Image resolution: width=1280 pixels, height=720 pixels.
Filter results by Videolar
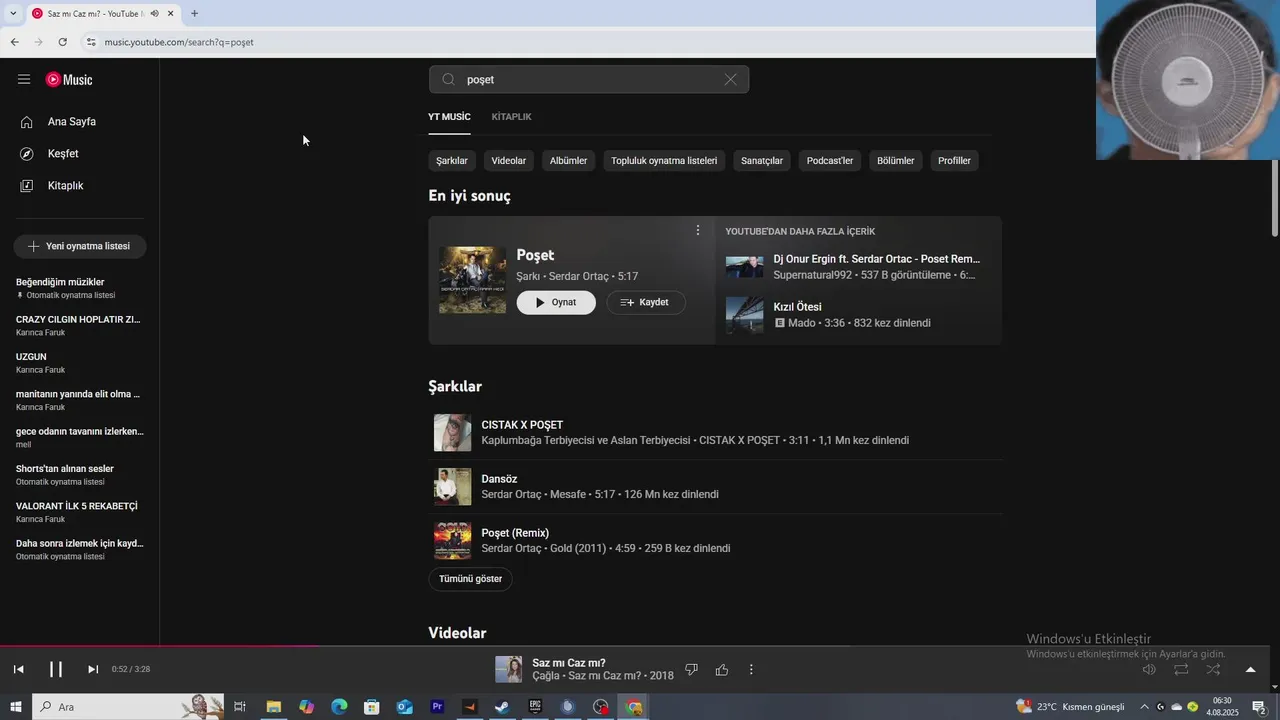click(x=509, y=161)
